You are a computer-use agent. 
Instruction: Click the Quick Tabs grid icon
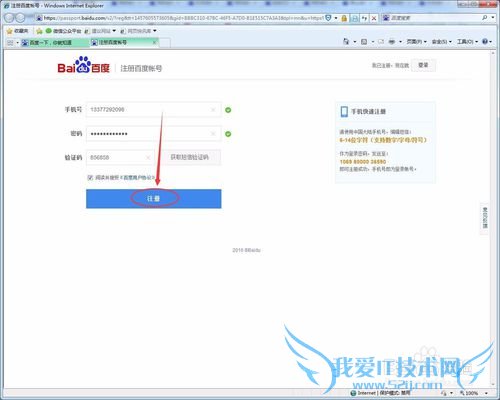[x=10, y=43]
